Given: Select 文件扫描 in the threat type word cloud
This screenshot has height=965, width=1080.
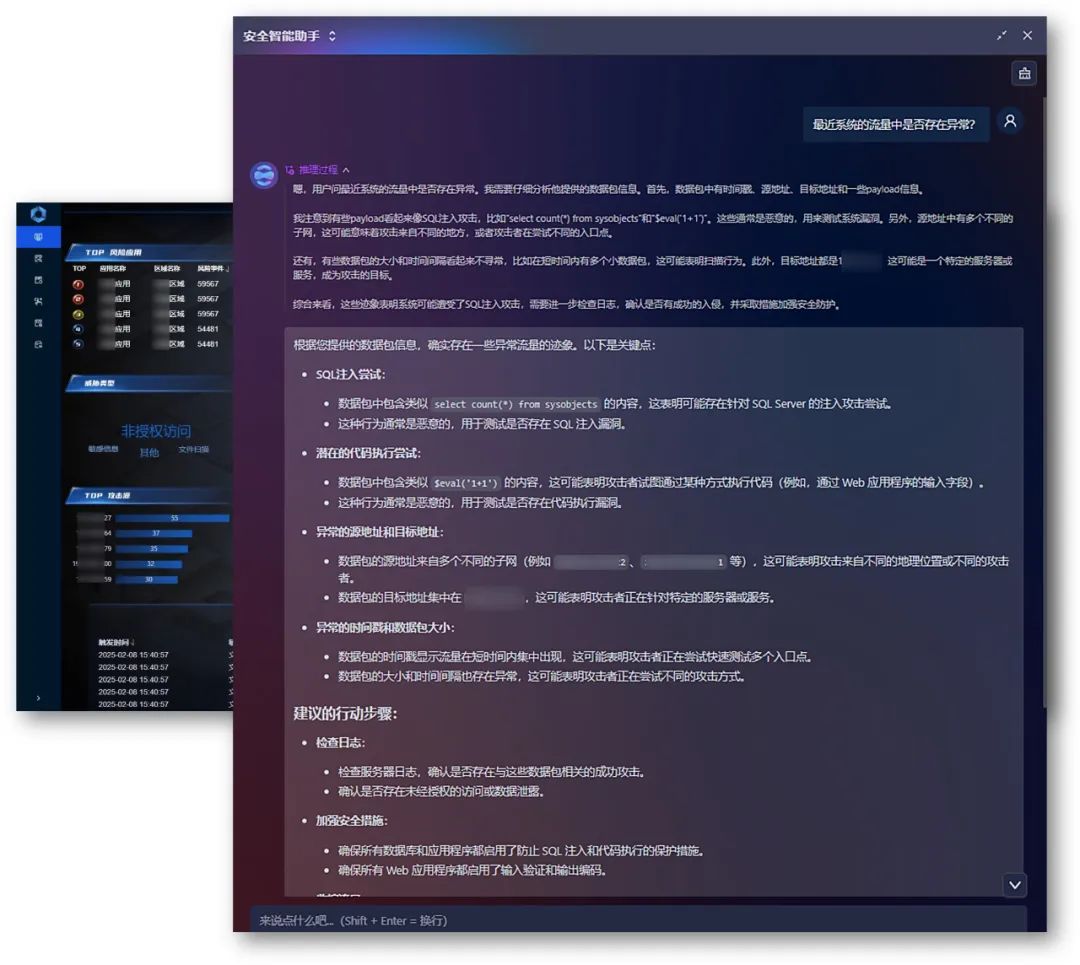Looking at the screenshot, I should (x=194, y=449).
